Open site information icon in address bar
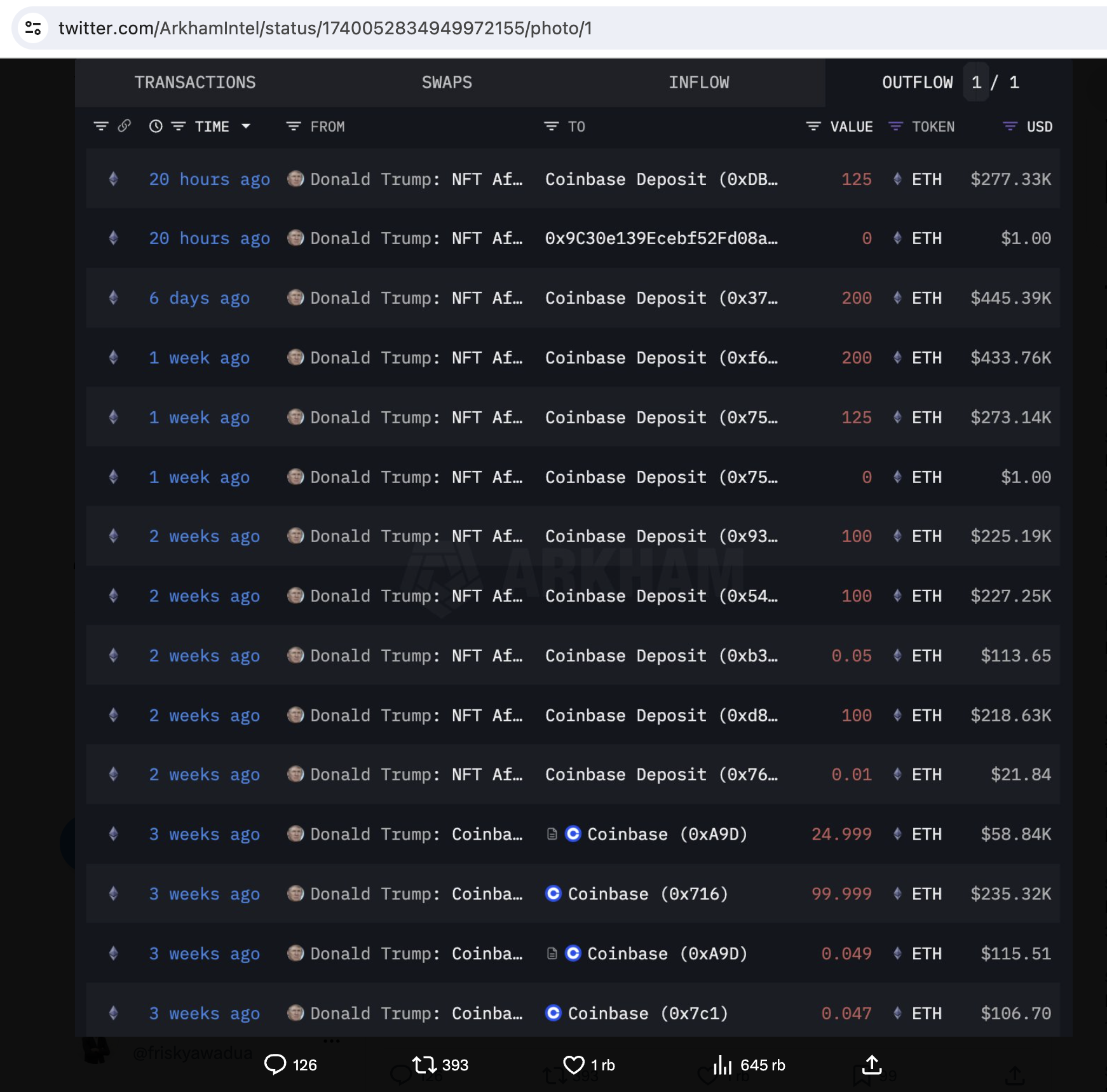This screenshot has height=1092, width=1107. point(32,28)
